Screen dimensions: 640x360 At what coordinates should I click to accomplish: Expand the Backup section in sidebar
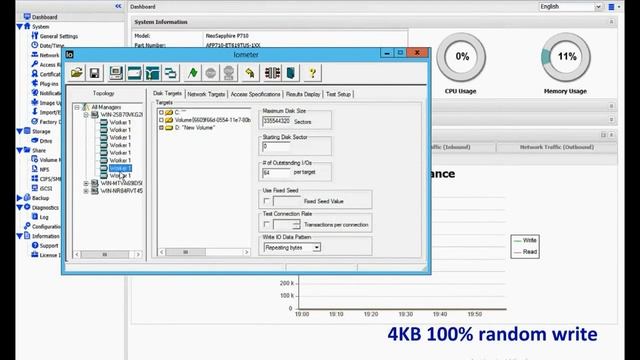[x=19, y=198]
